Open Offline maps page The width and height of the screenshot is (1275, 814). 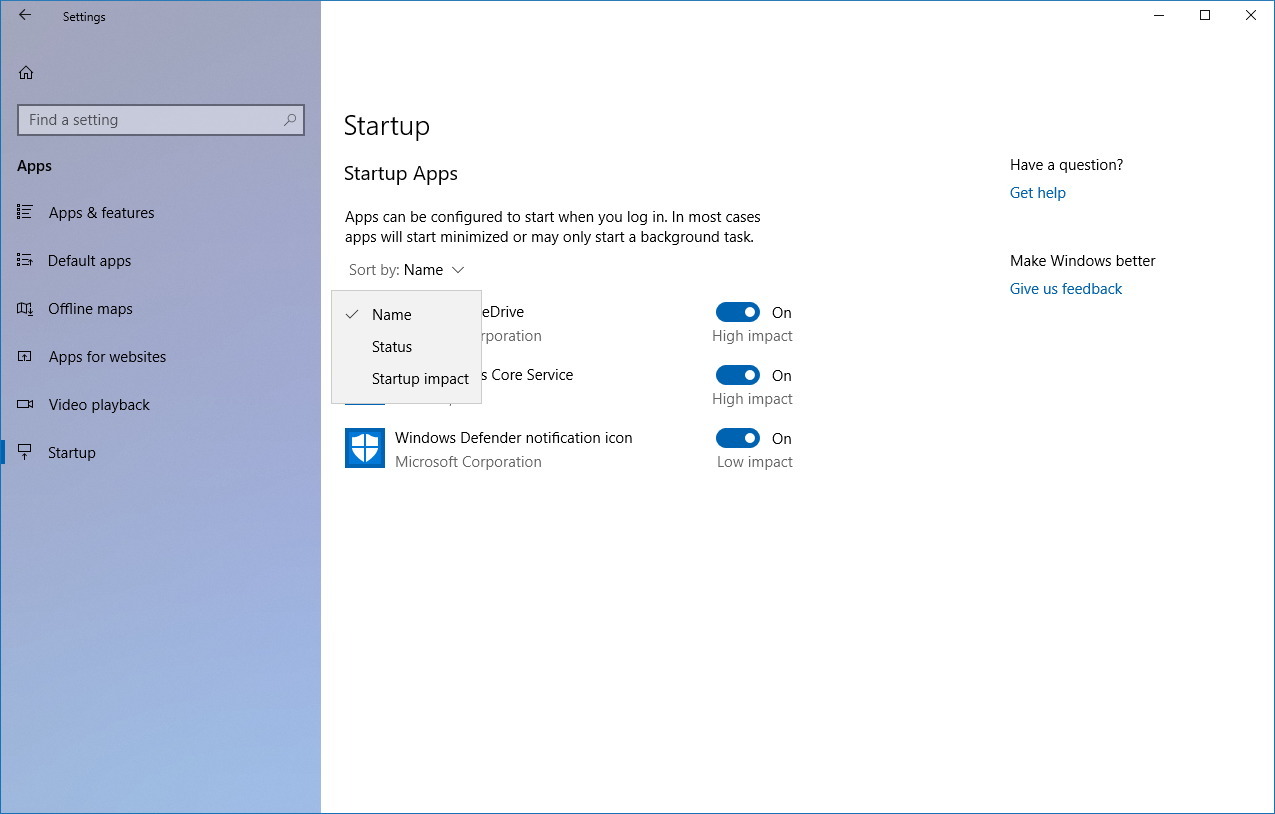point(90,308)
